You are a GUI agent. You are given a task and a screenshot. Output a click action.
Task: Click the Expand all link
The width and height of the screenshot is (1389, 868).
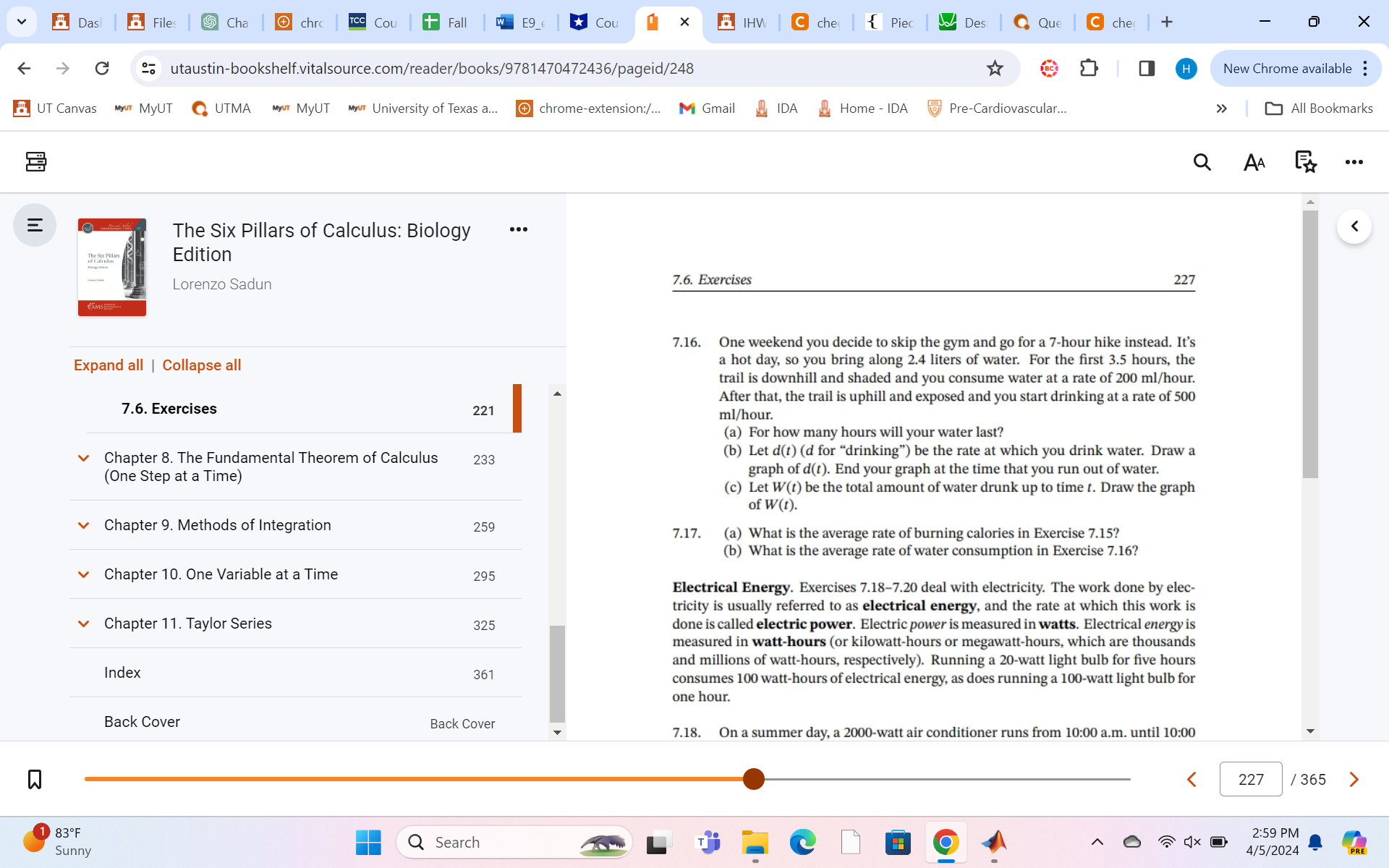[109, 365]
